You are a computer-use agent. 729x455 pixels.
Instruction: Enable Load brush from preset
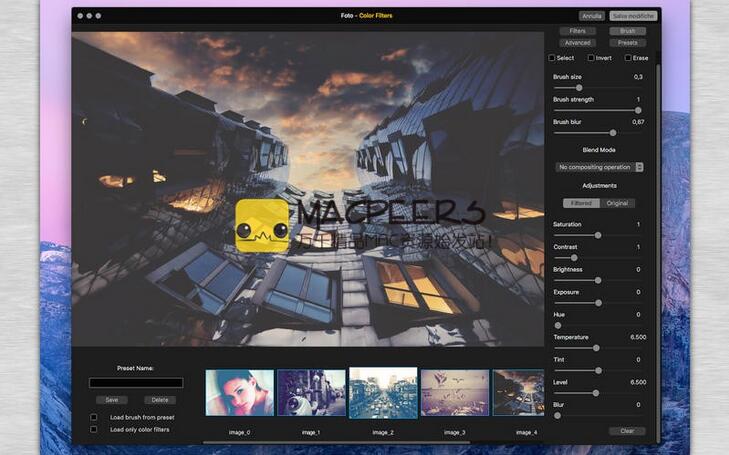click(94, 417)
